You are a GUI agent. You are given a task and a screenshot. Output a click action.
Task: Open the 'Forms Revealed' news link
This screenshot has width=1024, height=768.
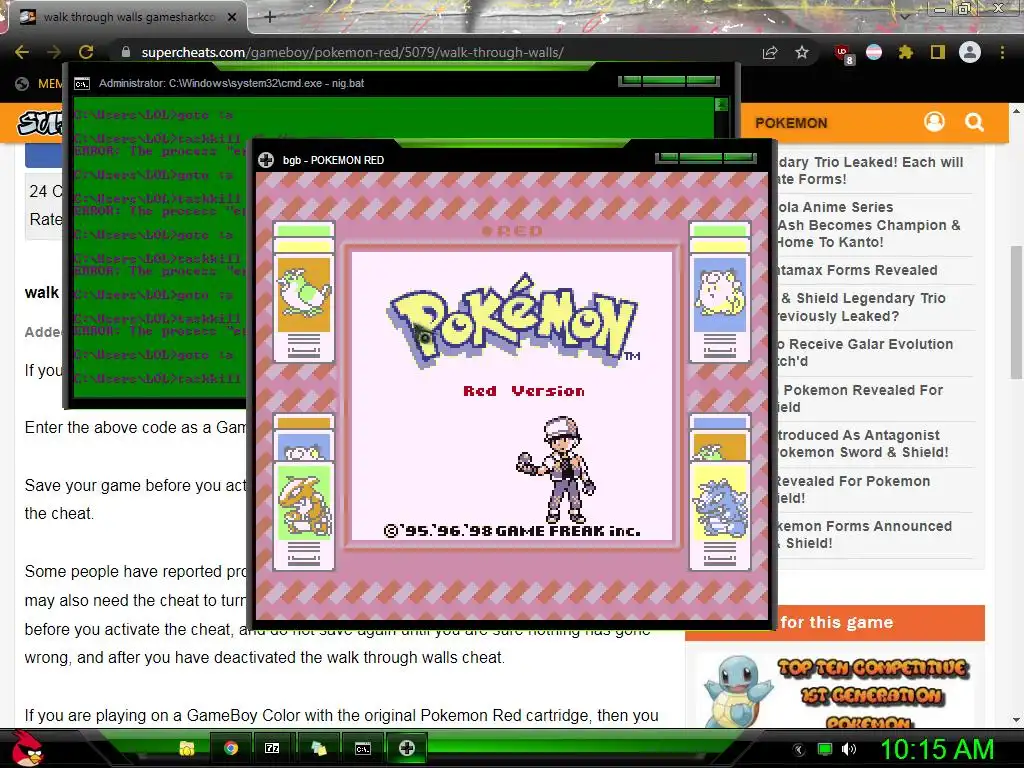(857, 270)
